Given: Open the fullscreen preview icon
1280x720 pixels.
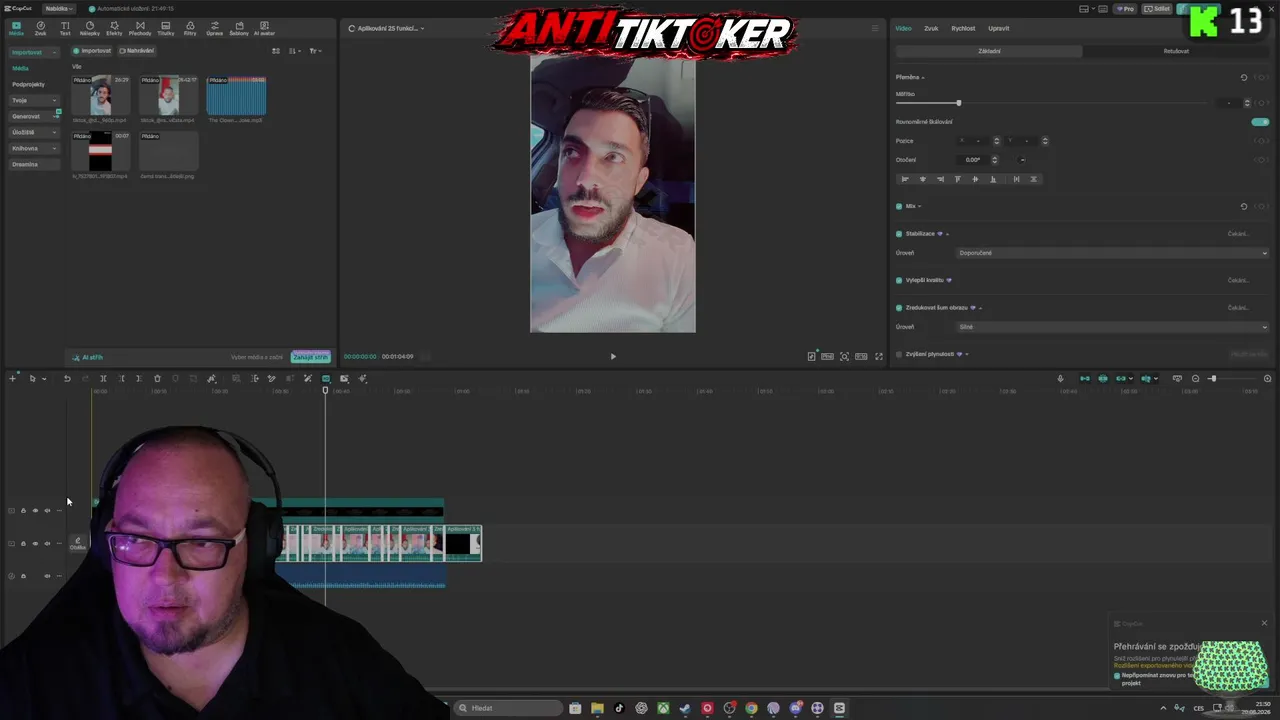Looking at the screenshot, I should pos(879,356).
